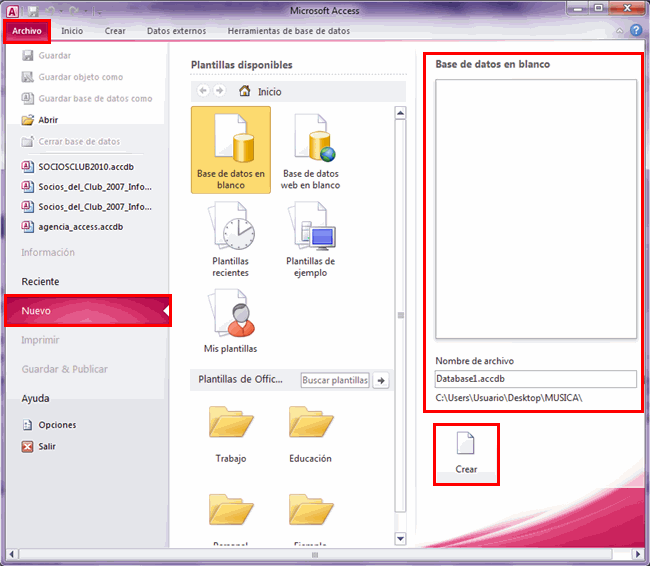Screen dimensions: 650x566
Task: Open the Datos externos tab
Action: [x=176, y=31]
